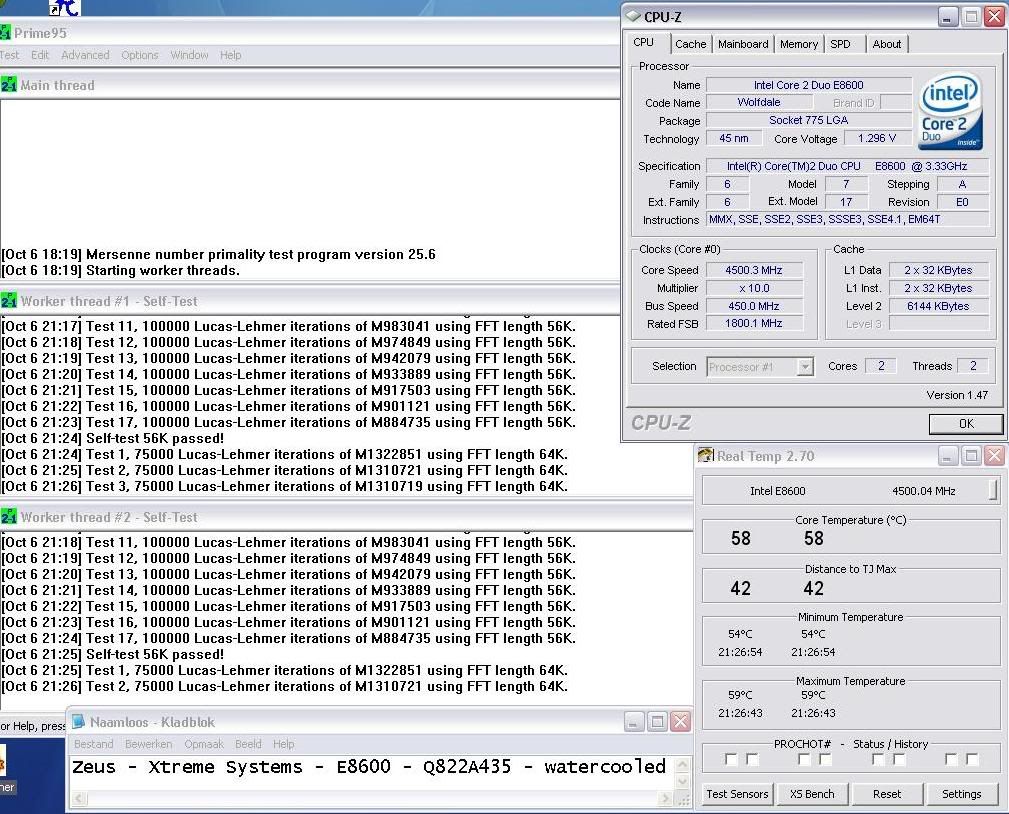Maximize the Kladblok notepad window
Viewport: 1009px width, 814px height.
[x=657, y=722]
